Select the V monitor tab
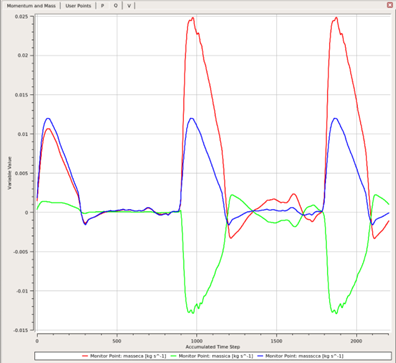Viewport: 396px width, 363px height. (129, 6)
